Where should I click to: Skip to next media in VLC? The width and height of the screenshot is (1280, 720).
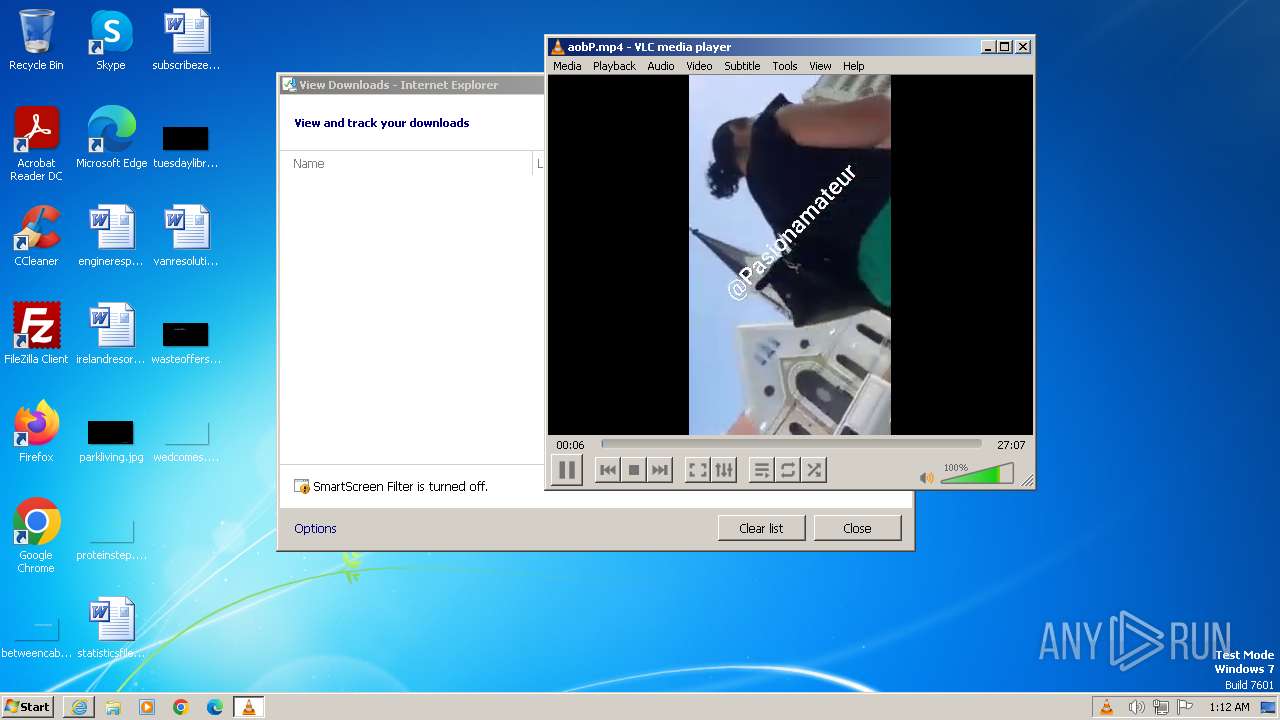[659, 470]
